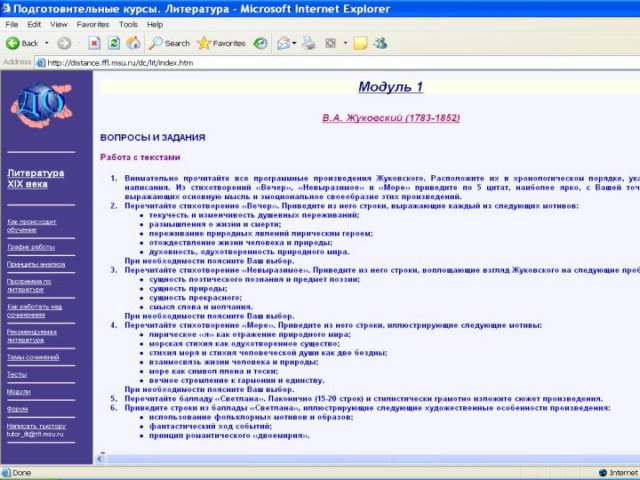
Task: Click bullet text размышления о жизни и смерти
Action: click(x=215, y=224)
